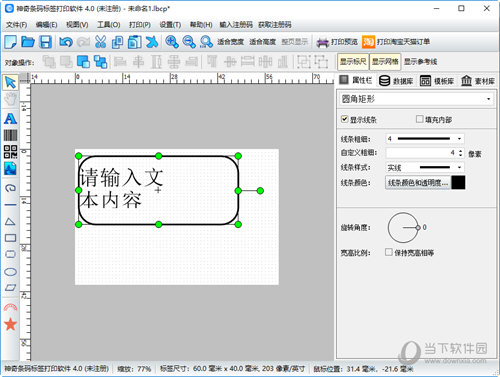
Task: Switch to the 属性栏 tab
Action: (x=356, y=80)
